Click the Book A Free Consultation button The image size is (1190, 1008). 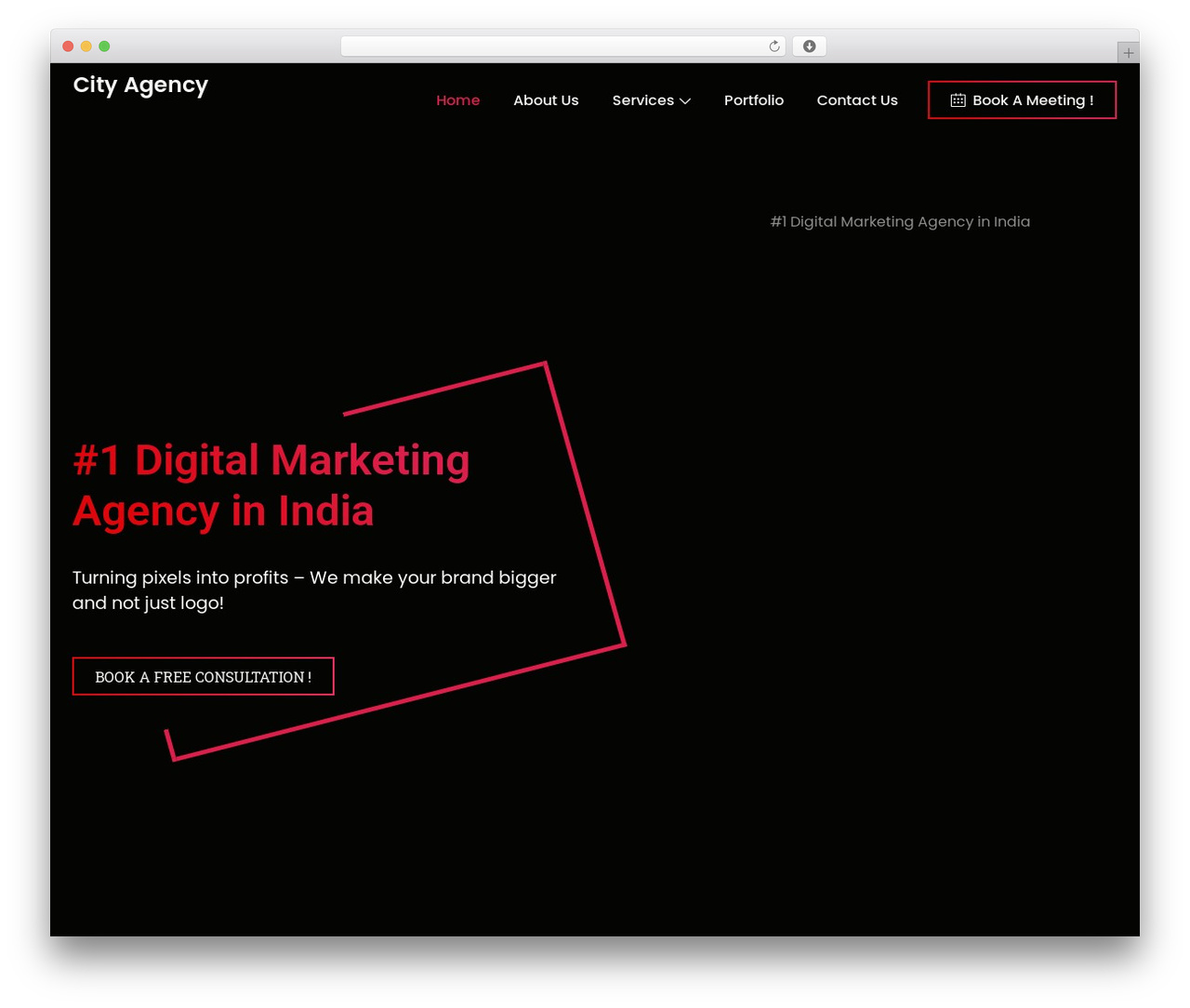coord(204,676)
